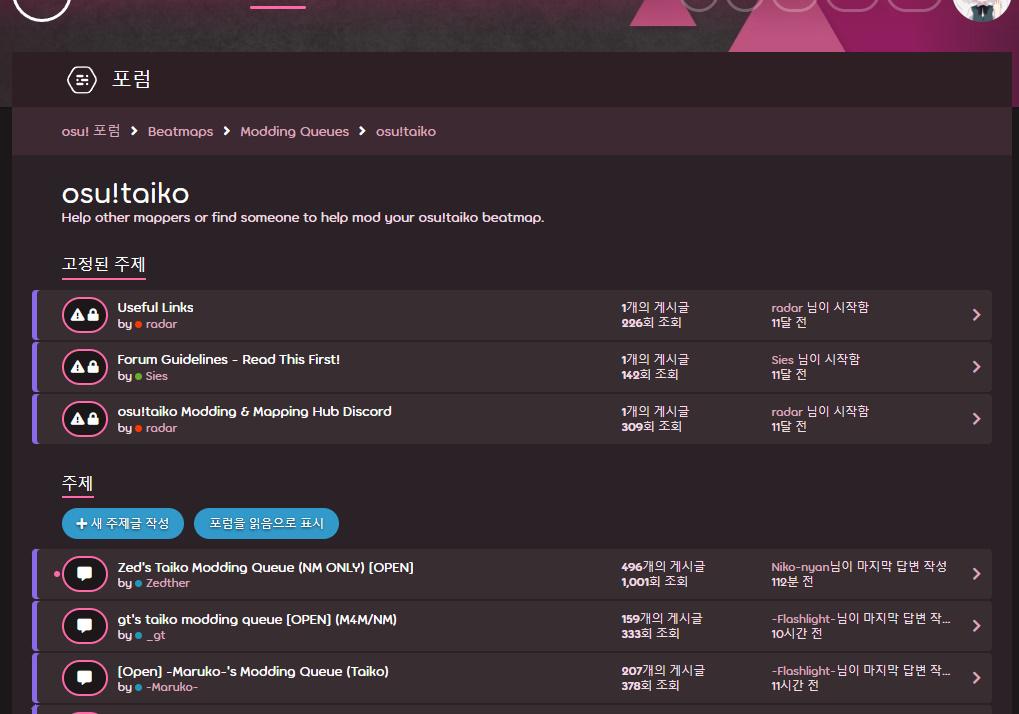The image size is (1019, 714).
Task: Click the speech bubble icon for Zed's Taiko Modding Queue
Action: (x=85, y=574)
